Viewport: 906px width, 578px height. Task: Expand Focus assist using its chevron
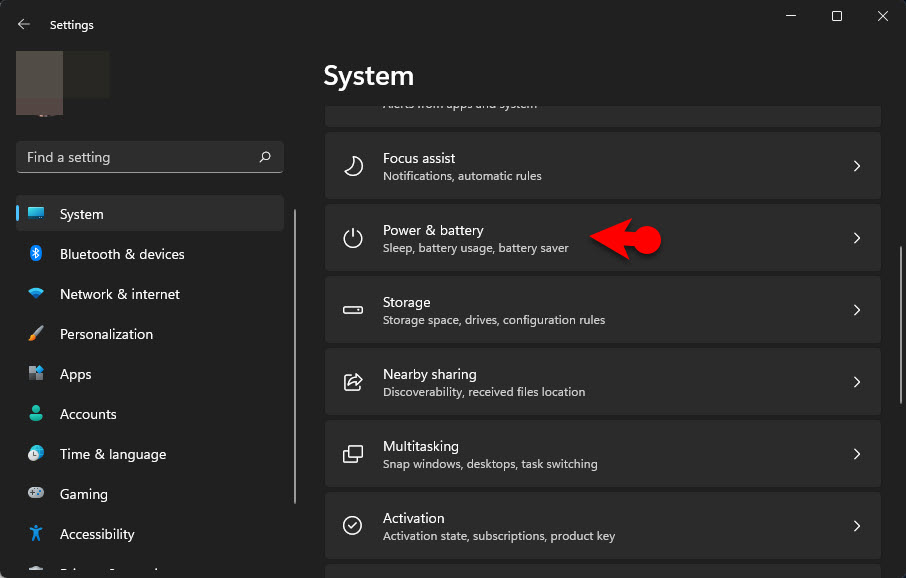856,166
